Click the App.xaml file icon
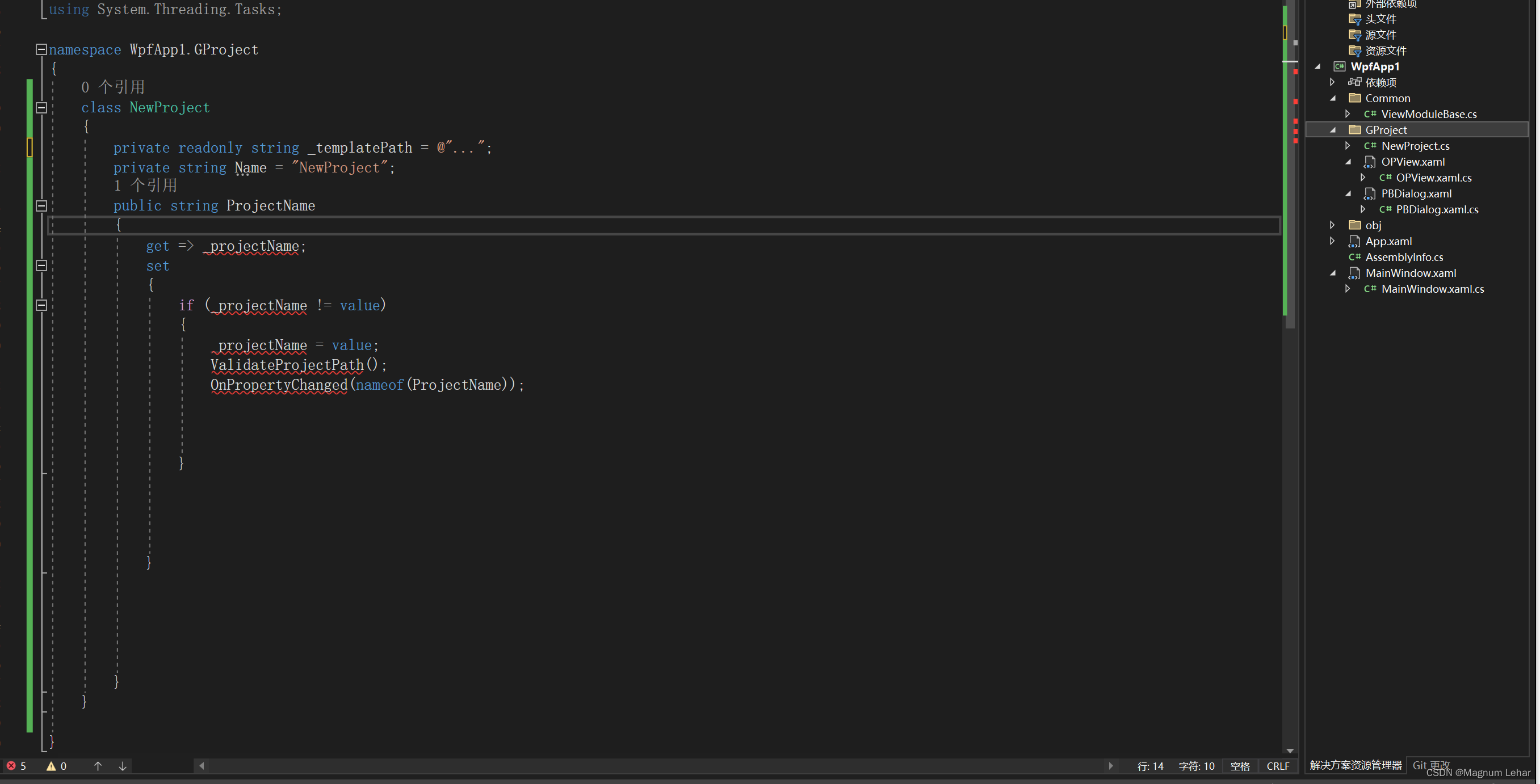The width and height of the screenshot is (1540, 784). coord(1355,241)
